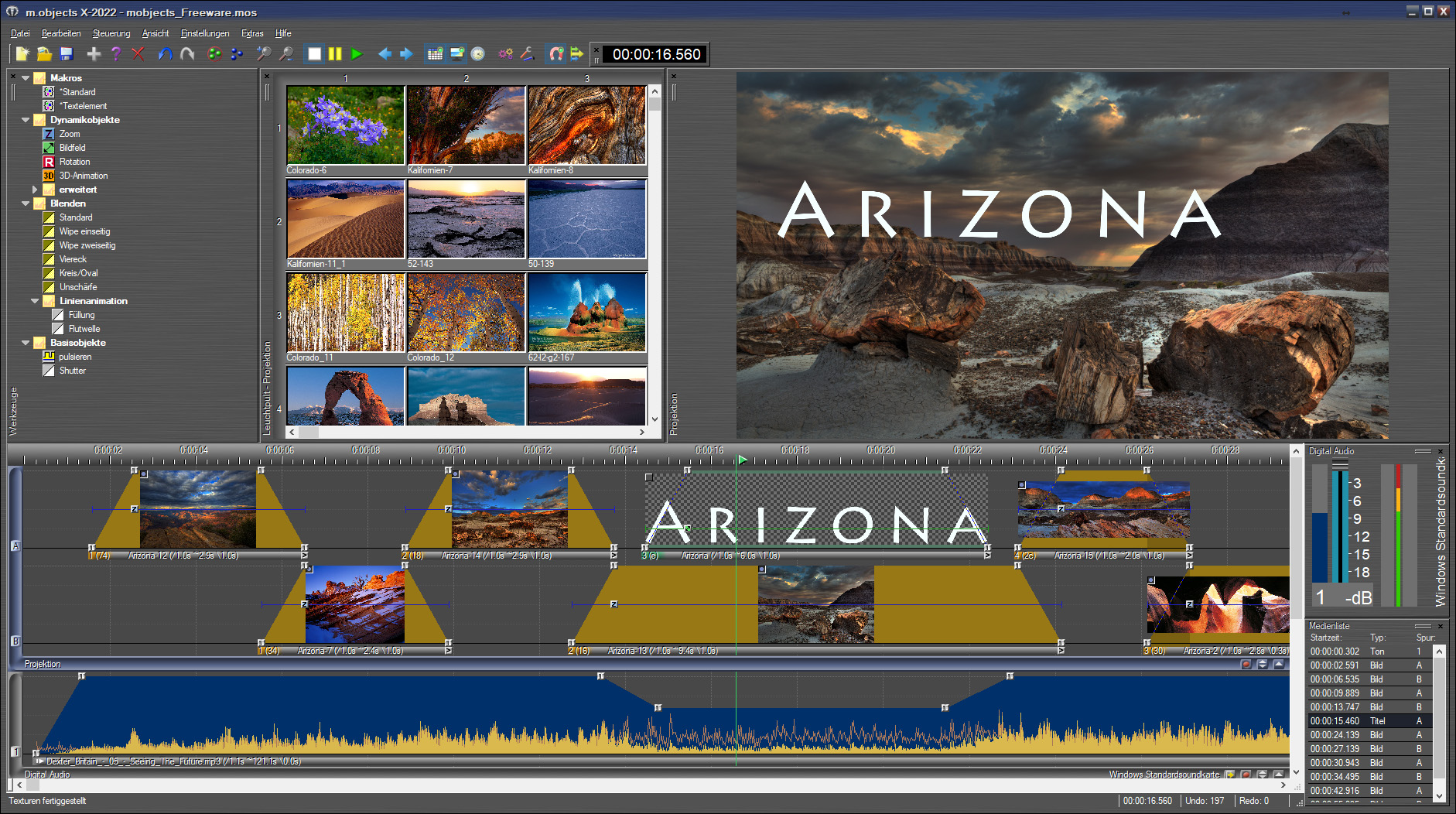This screenshot has height=814, width=1456.
Task: Click the blue undo arrow icon
Action: (x=165, y=54)
